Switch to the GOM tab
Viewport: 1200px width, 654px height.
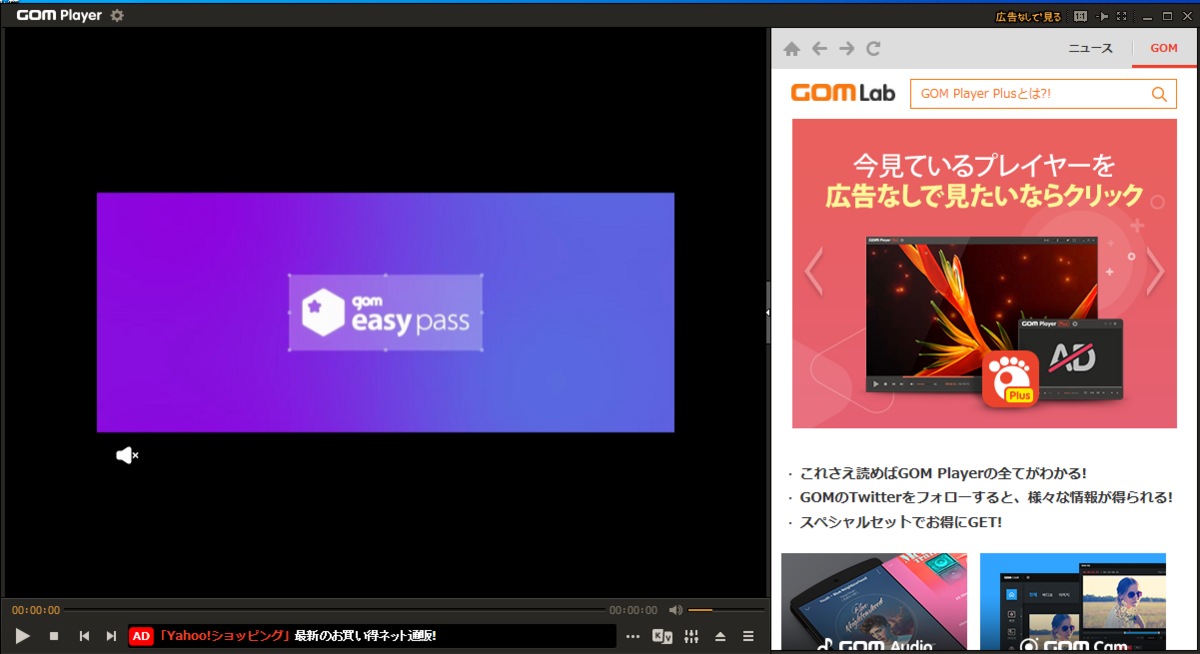(1164, 48)
